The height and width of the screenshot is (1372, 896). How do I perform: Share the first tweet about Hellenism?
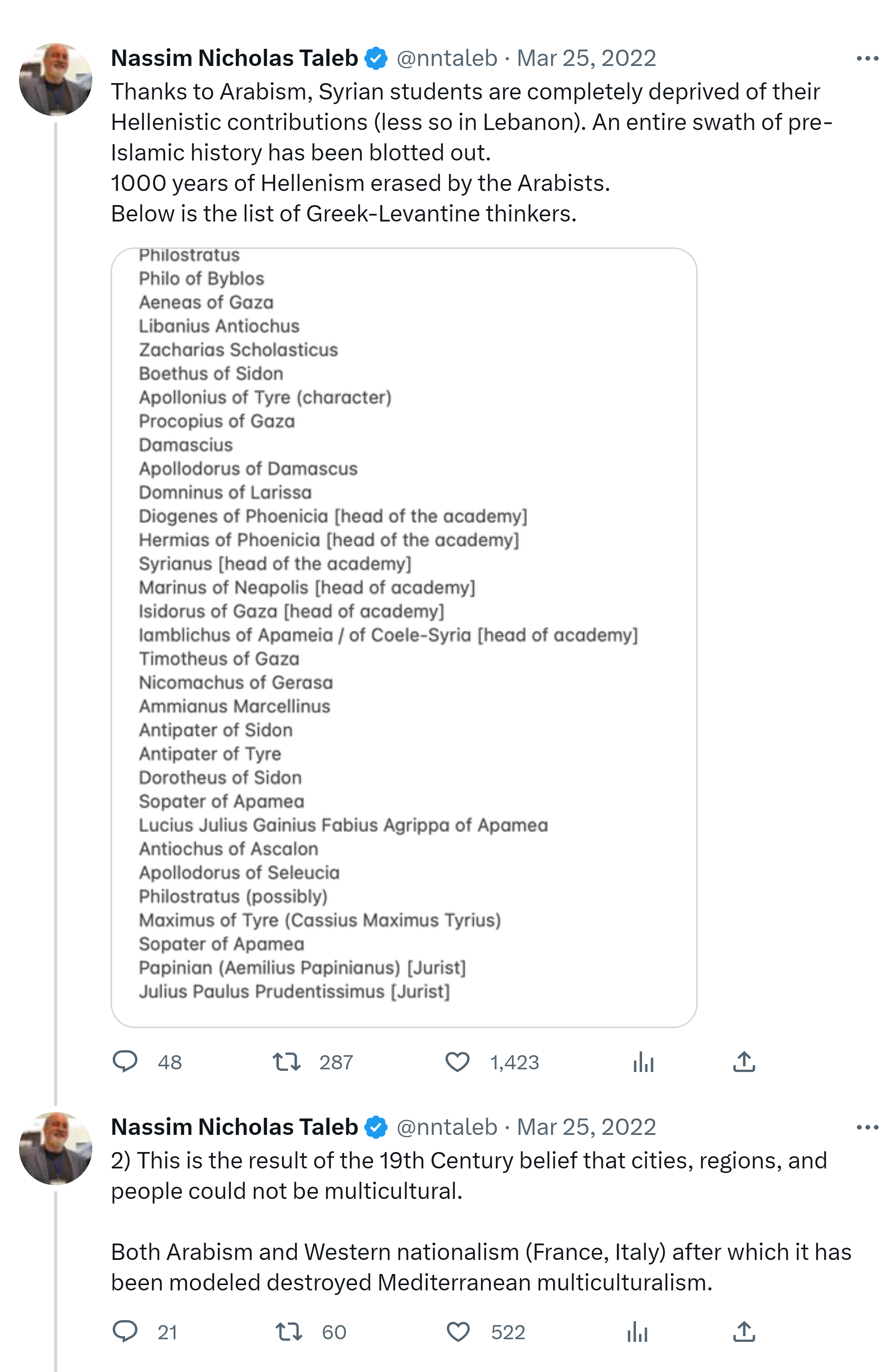click(x=744, y=1061)
